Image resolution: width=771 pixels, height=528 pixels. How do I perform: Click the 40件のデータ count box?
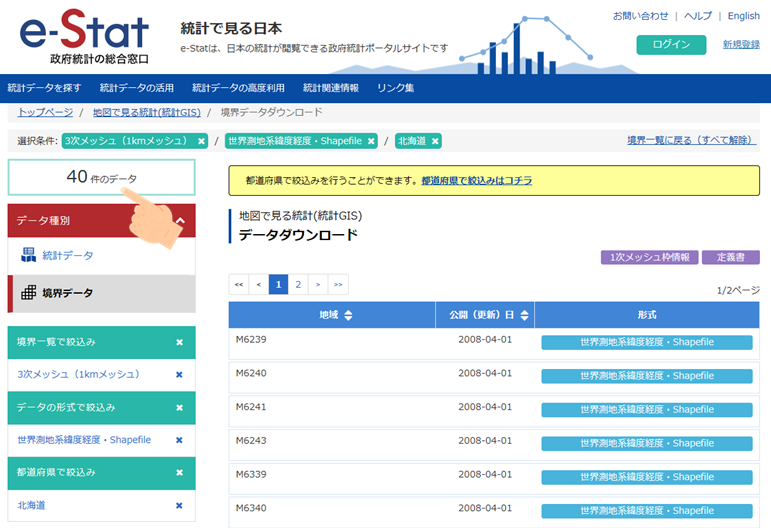101,177
